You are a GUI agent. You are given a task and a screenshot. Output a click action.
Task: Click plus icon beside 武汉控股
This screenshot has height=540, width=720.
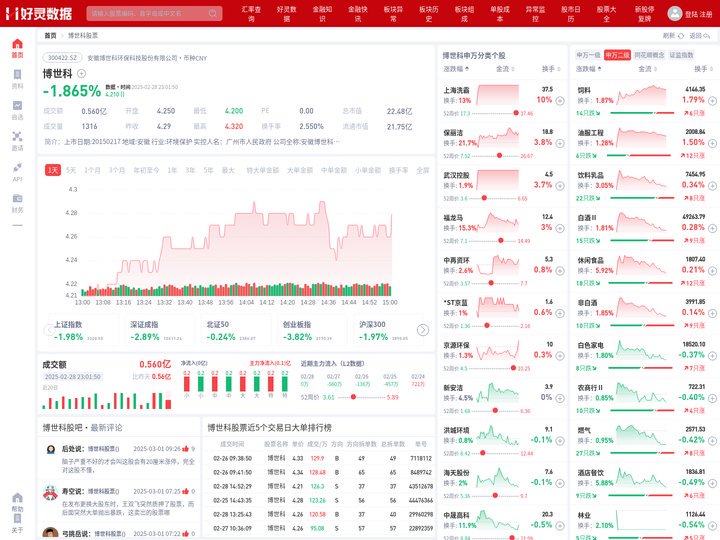tap(560, 186)
